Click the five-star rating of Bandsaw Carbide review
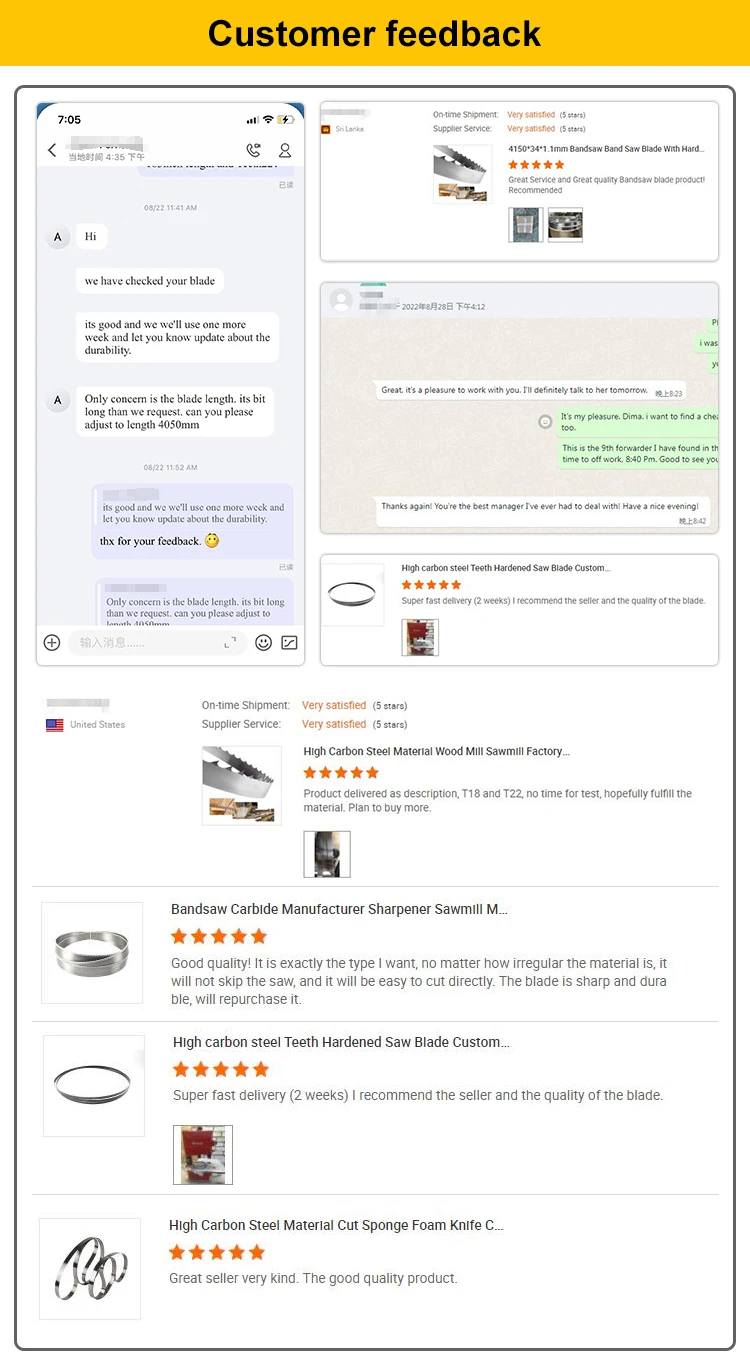 (219, 936)
